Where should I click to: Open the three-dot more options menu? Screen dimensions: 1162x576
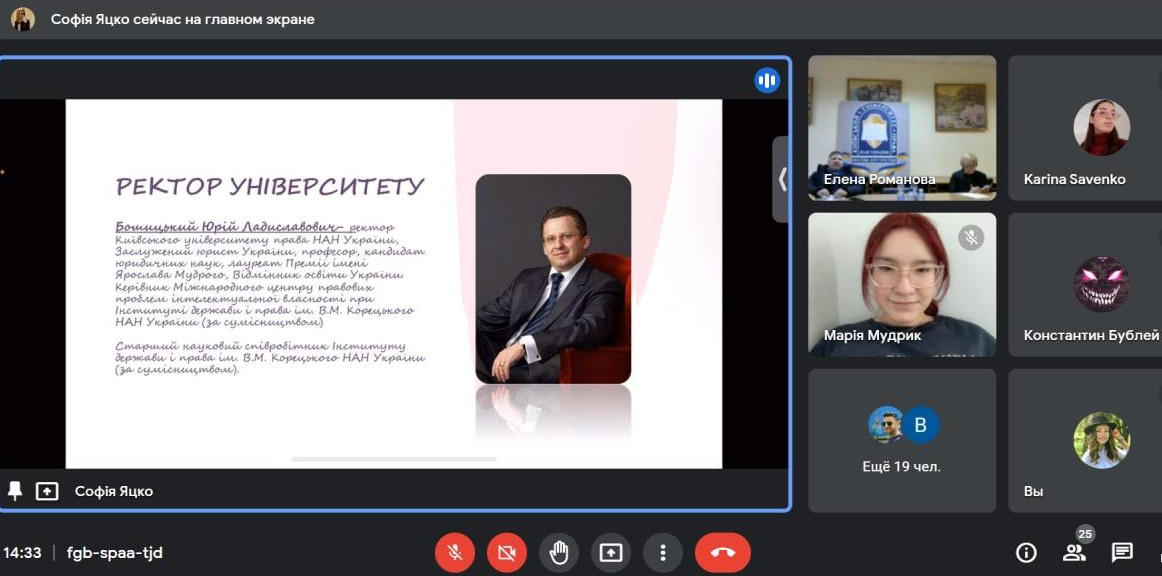click(x=662, y=552)
